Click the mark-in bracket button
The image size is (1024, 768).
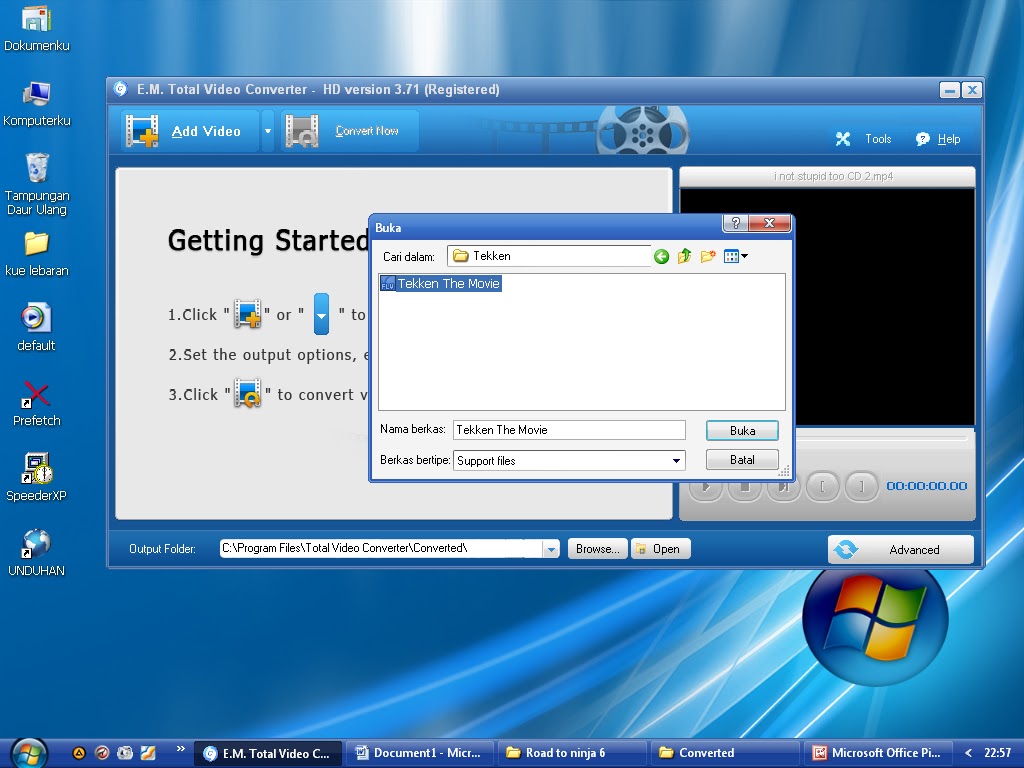click(x=822, y=487)
